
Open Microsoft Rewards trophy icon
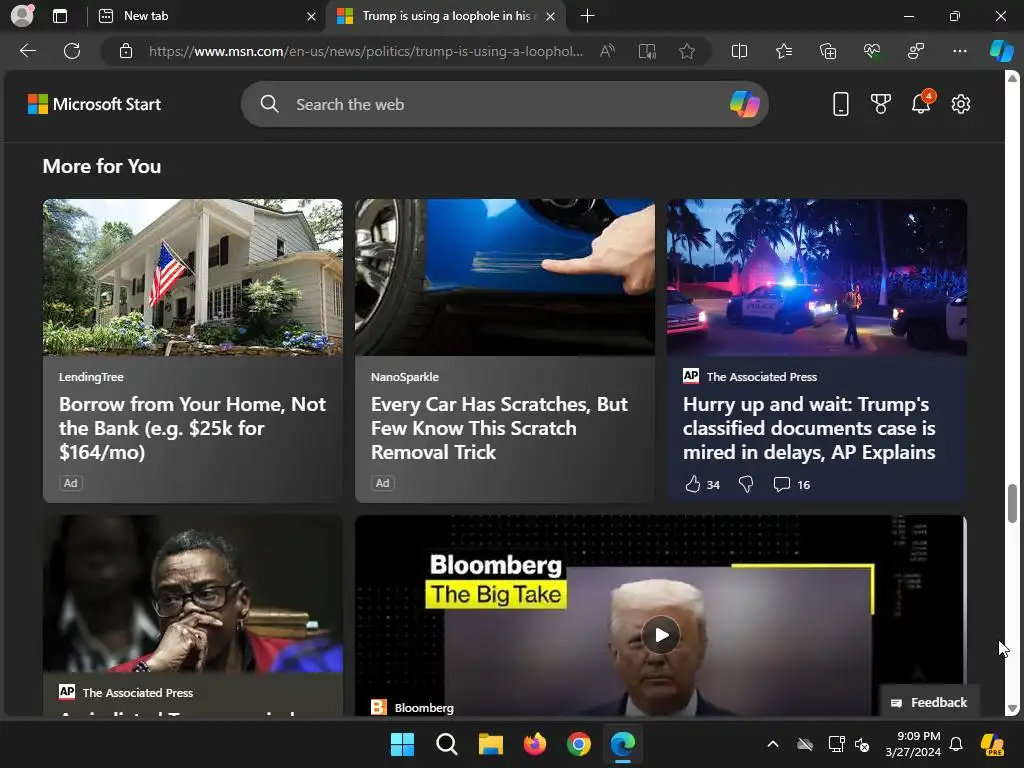pos(880,104)
